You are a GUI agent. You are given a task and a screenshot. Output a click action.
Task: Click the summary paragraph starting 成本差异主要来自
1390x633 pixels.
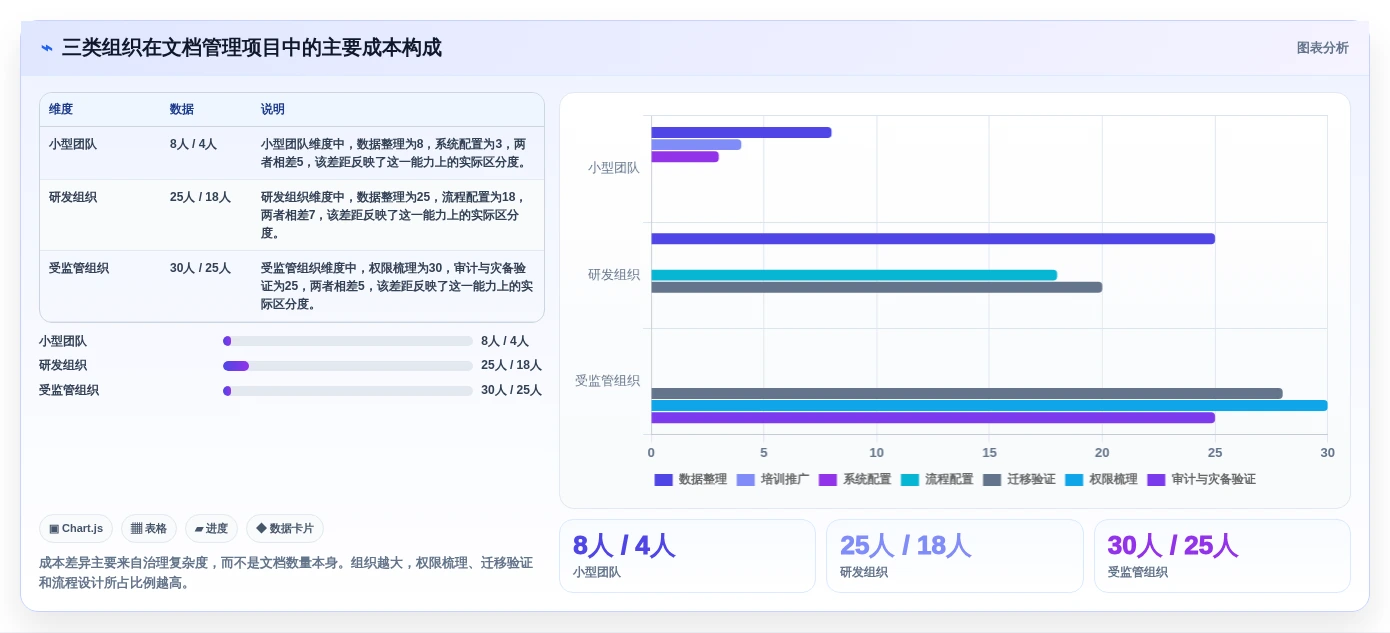tap(286, 573)
